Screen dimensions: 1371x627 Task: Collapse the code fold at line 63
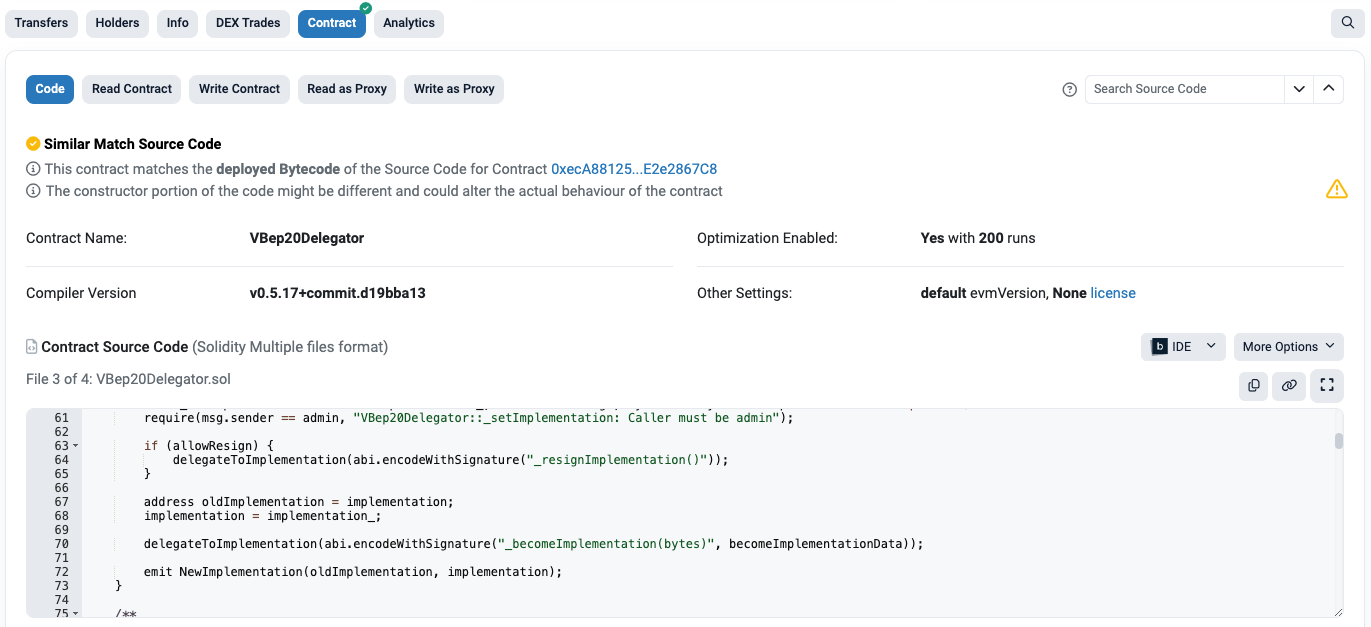point(76,446)
